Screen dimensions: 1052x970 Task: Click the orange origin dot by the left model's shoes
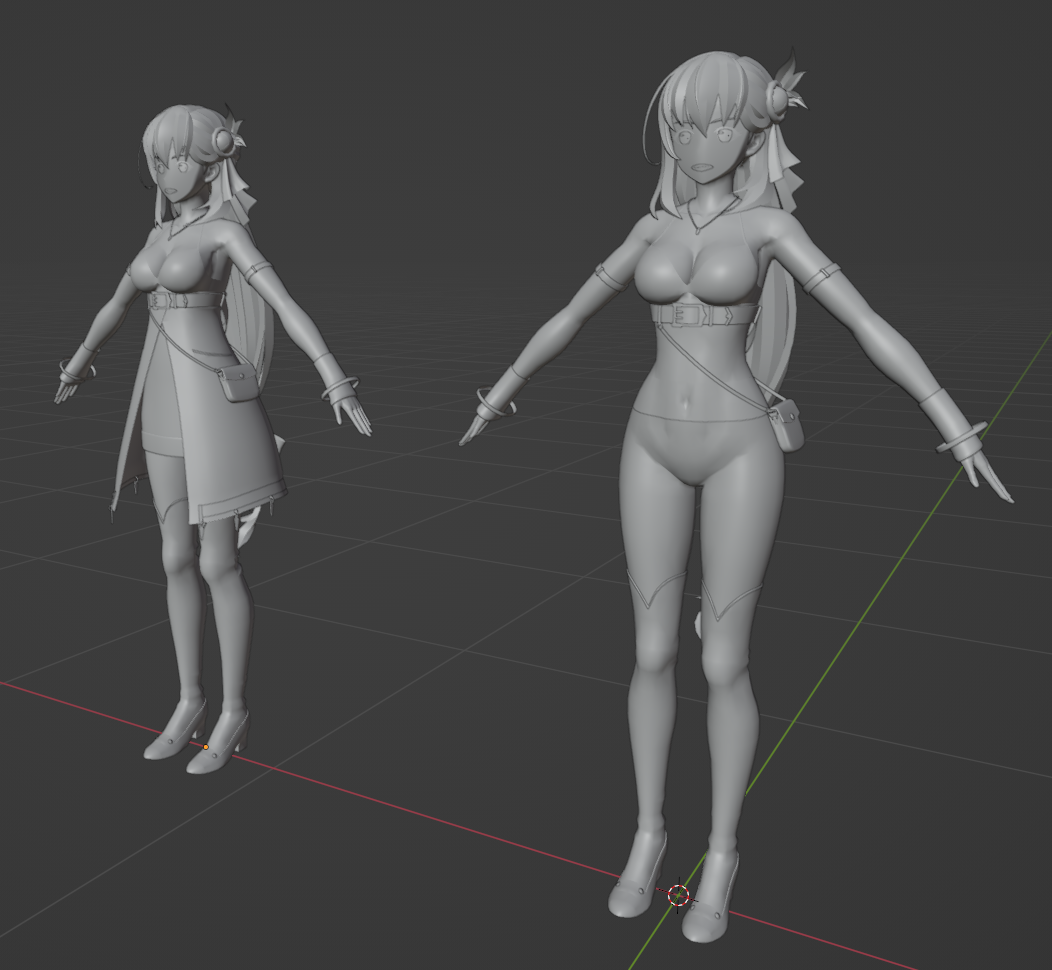206,747
